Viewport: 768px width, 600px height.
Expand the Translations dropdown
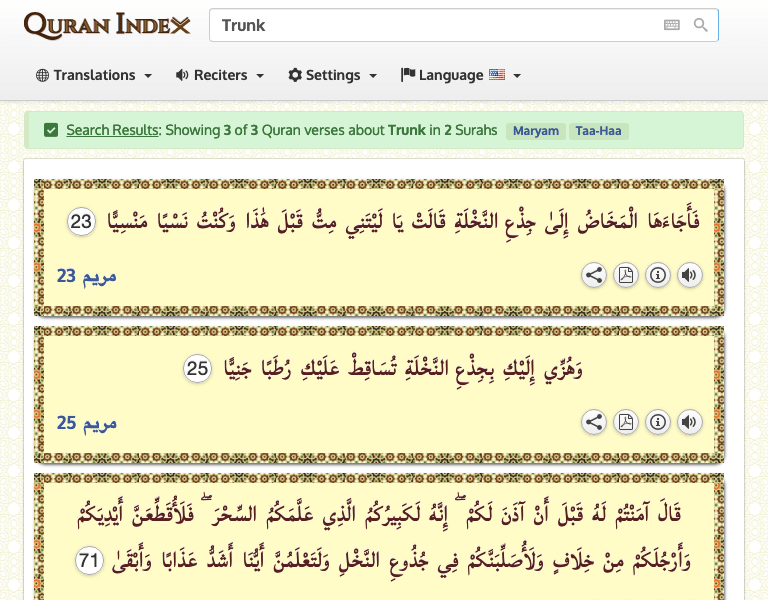point(94,75)
